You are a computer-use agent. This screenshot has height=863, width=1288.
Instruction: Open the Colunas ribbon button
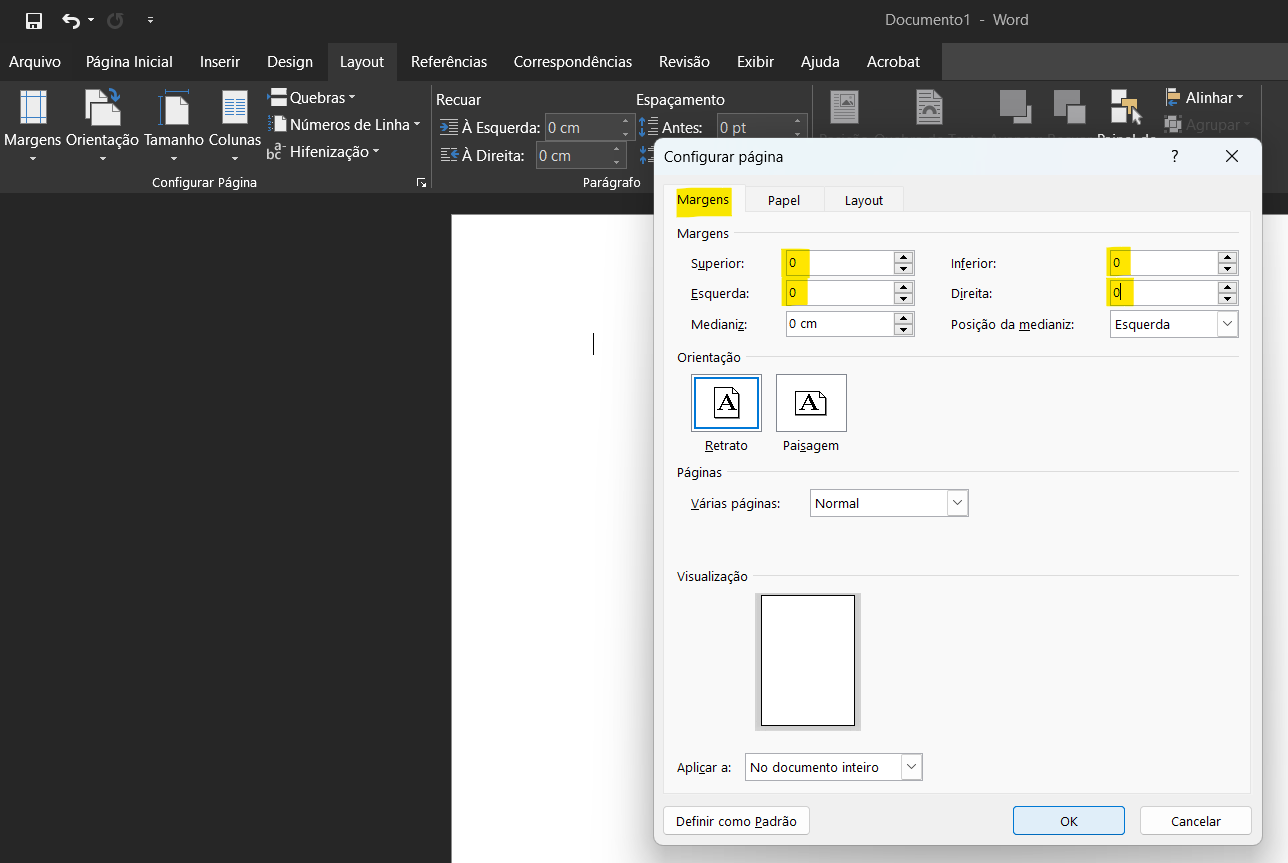point(235,125)
